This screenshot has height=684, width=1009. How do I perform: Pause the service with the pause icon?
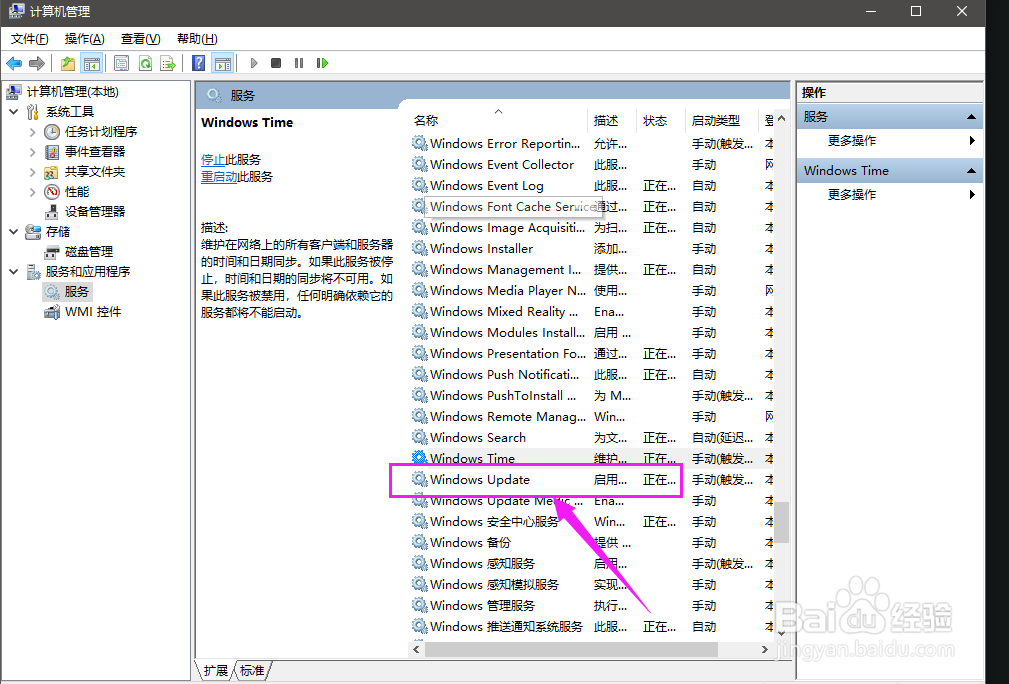coord(299,63)
